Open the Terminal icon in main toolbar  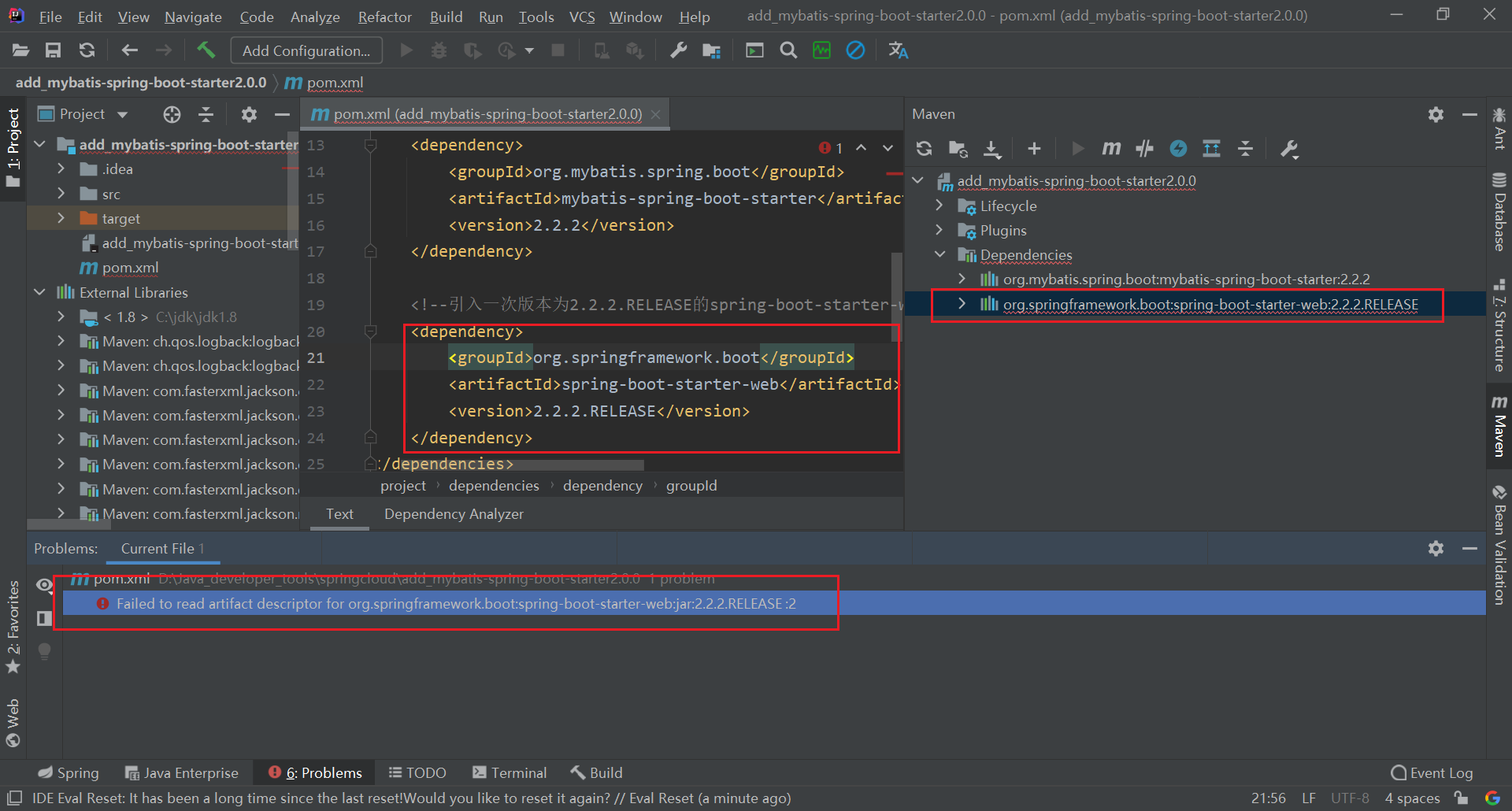coord(754,51)
